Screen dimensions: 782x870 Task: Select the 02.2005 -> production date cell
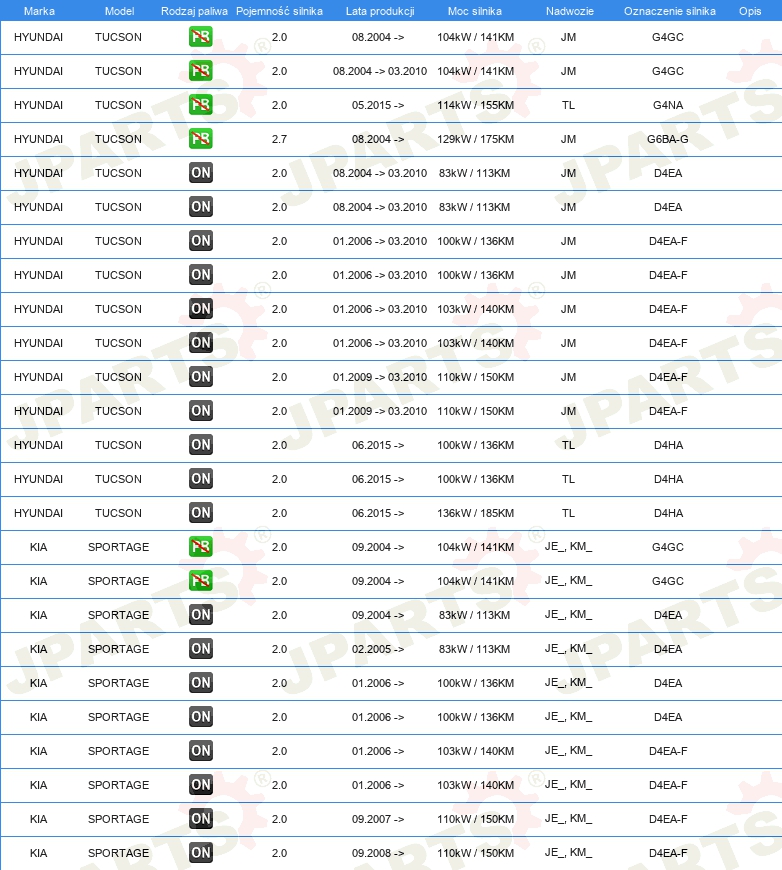(x=378, y=649)
